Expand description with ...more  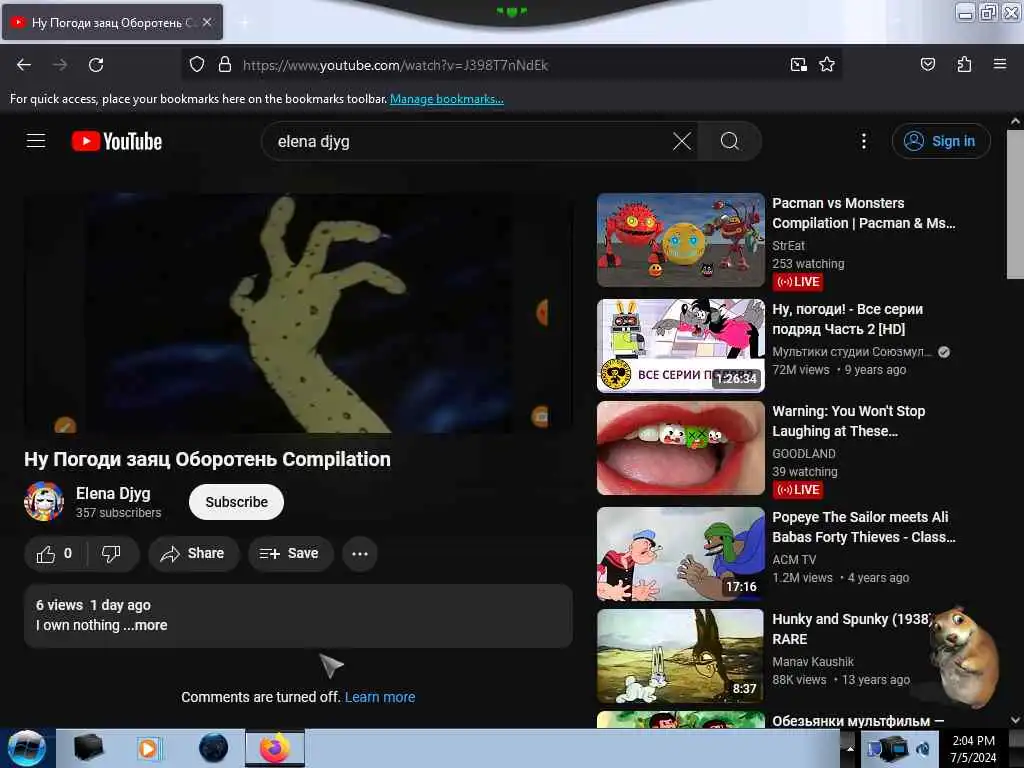147,625
